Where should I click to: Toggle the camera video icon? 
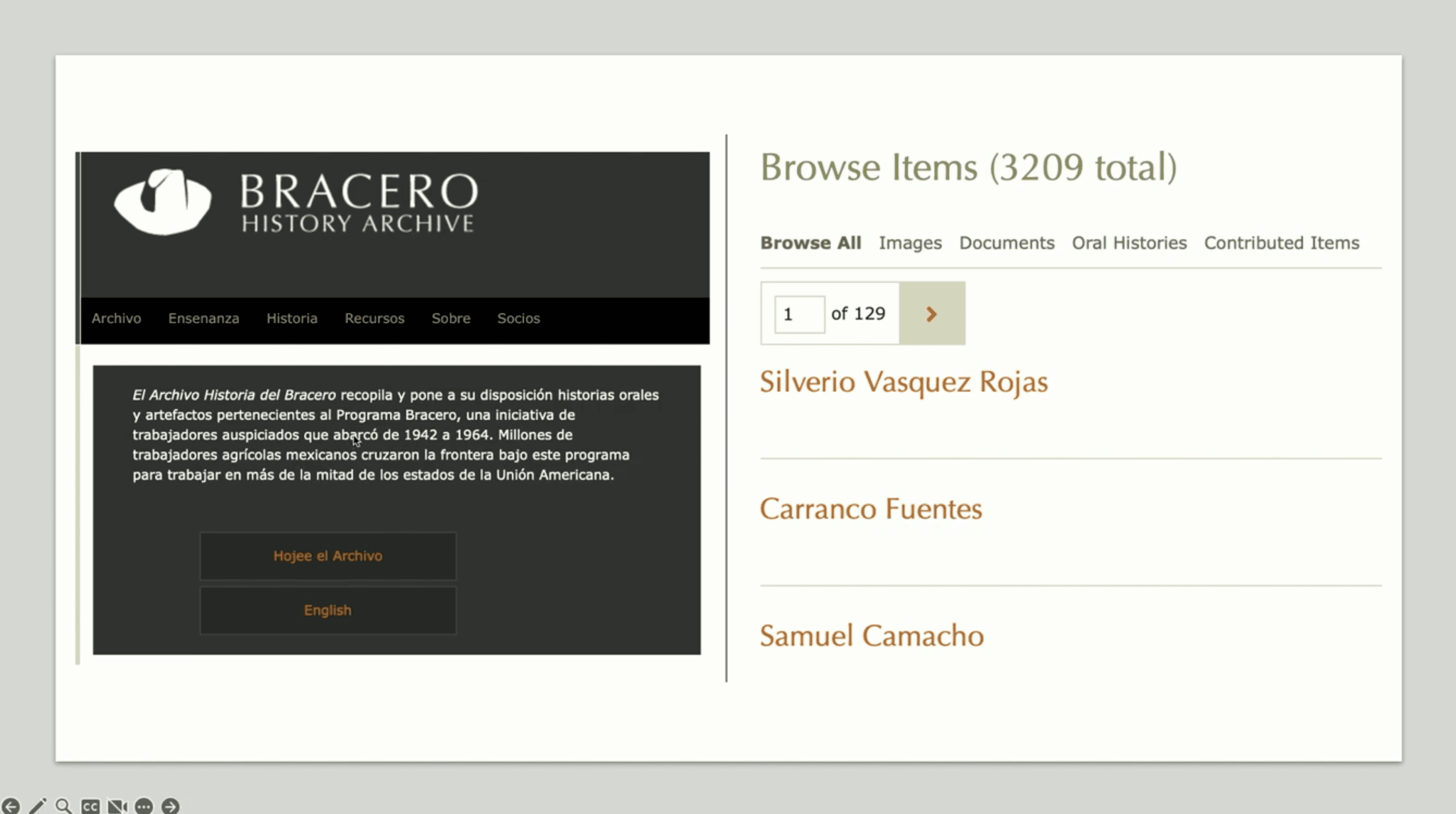click(x=117, y=805)
